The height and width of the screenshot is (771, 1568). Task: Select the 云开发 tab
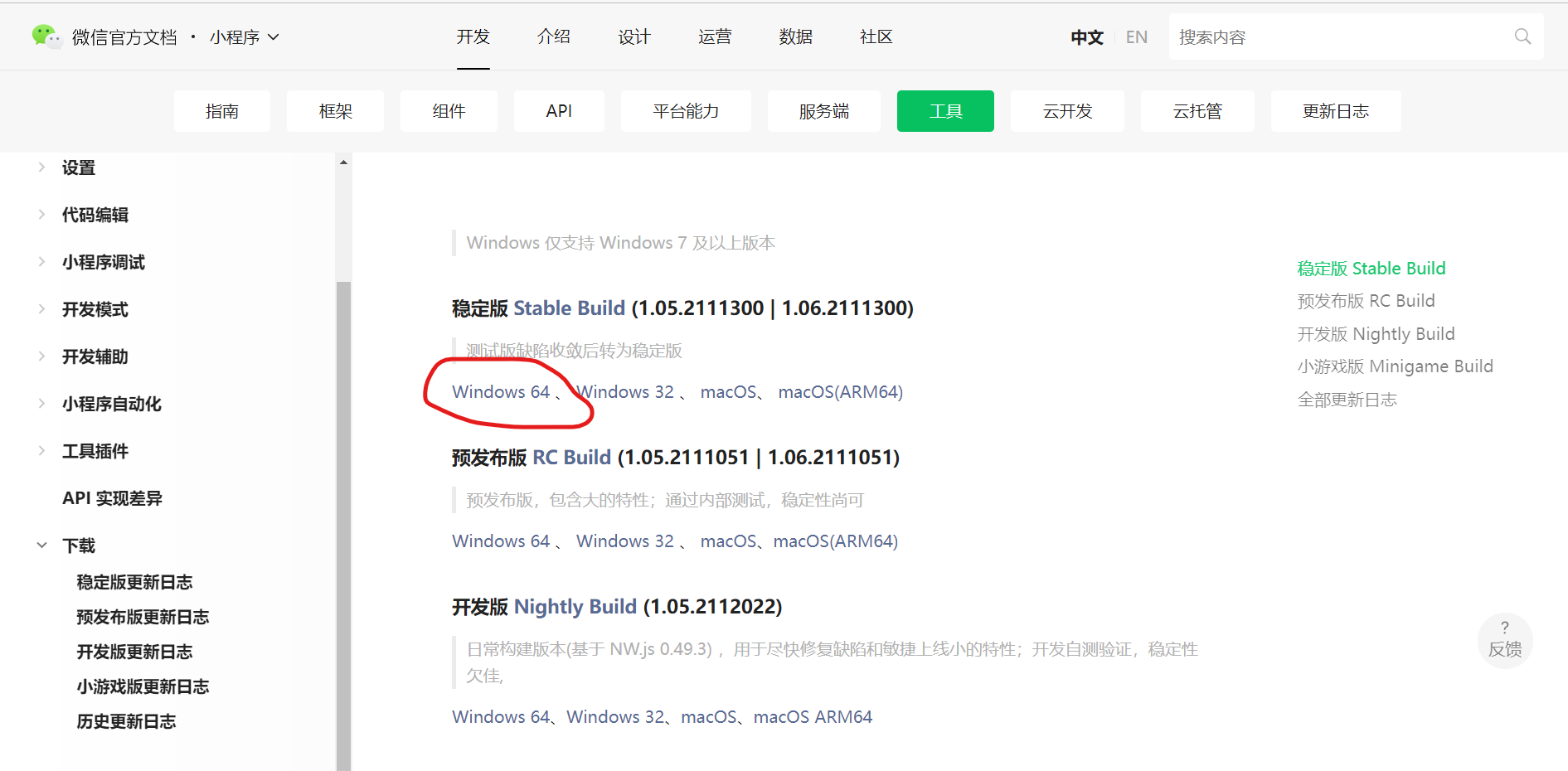point(1068,111)
